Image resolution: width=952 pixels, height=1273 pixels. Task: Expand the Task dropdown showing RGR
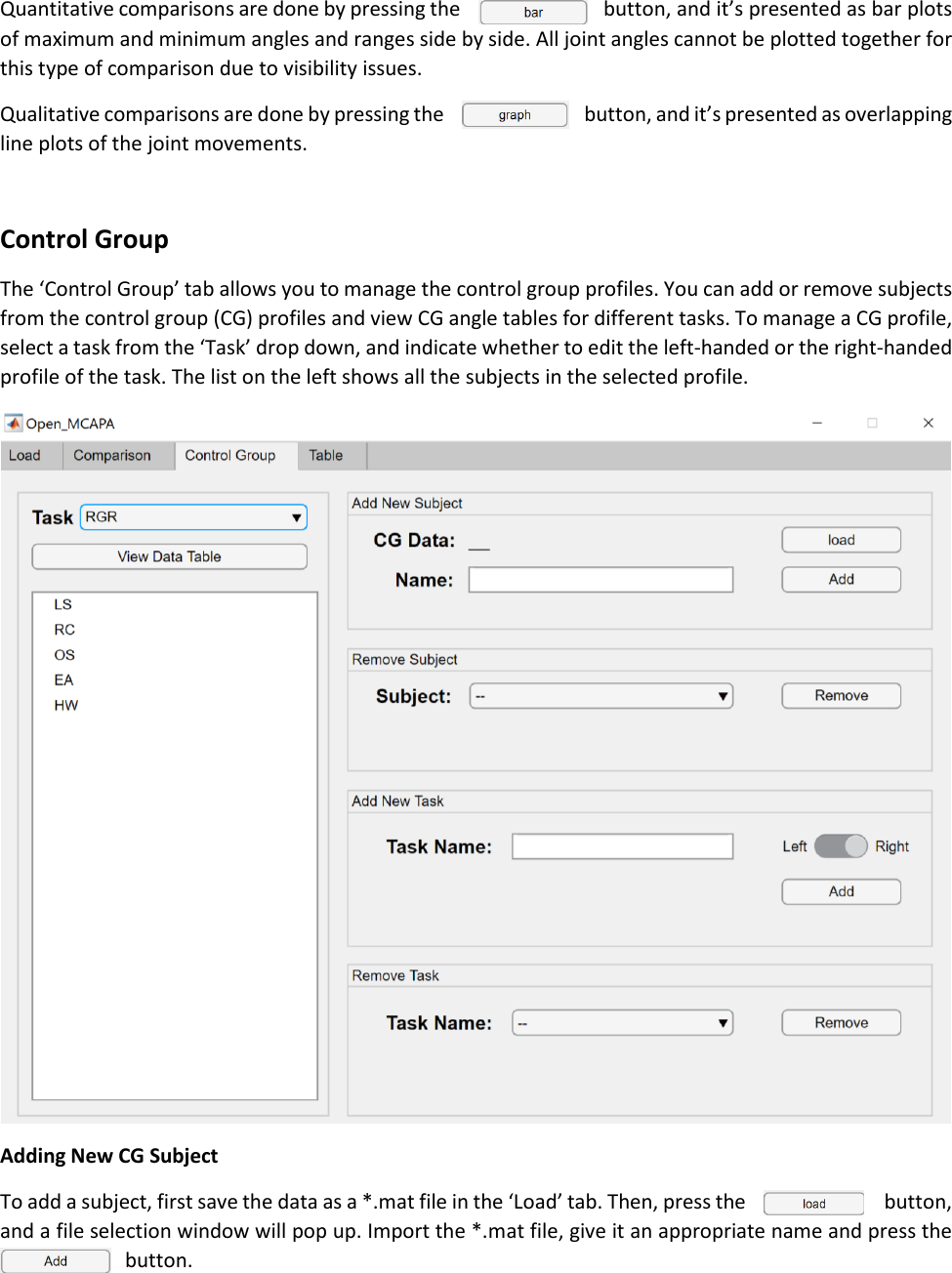click(x=193, y=516)
